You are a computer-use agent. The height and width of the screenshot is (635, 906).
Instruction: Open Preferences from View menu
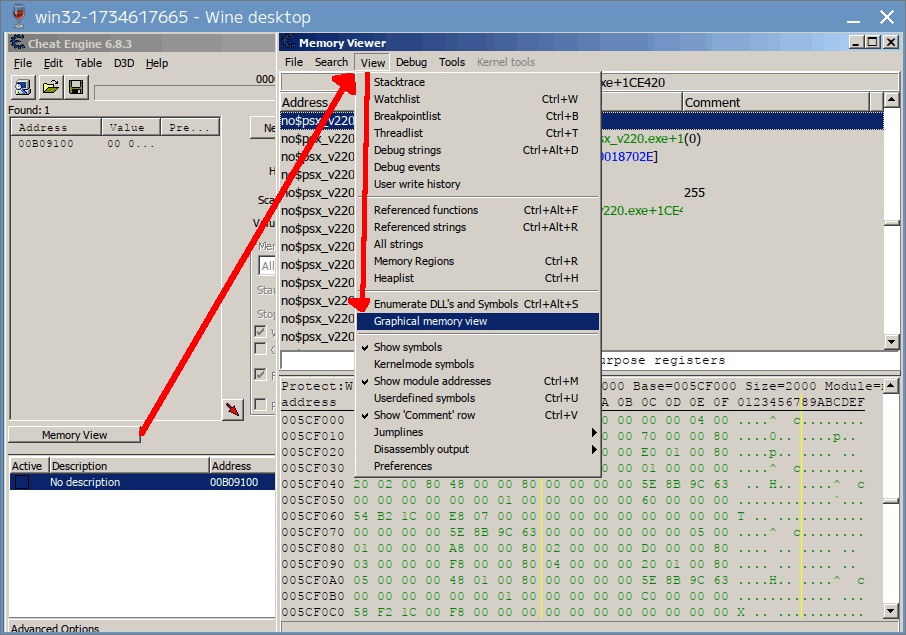[x=477, y=466]
